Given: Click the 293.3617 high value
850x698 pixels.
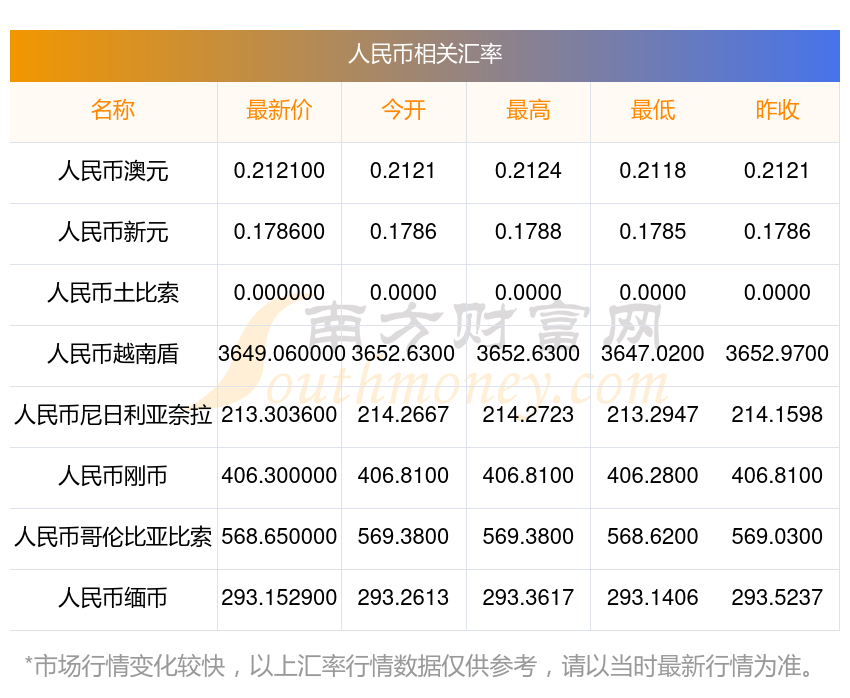Looking at the screenshot, I should pos(528,598).
